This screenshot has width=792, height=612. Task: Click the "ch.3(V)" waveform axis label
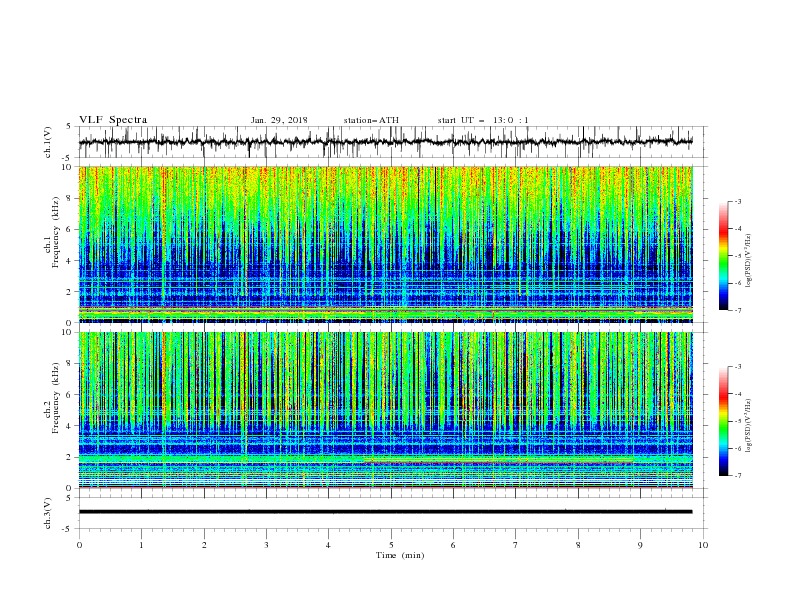(48, 513)
